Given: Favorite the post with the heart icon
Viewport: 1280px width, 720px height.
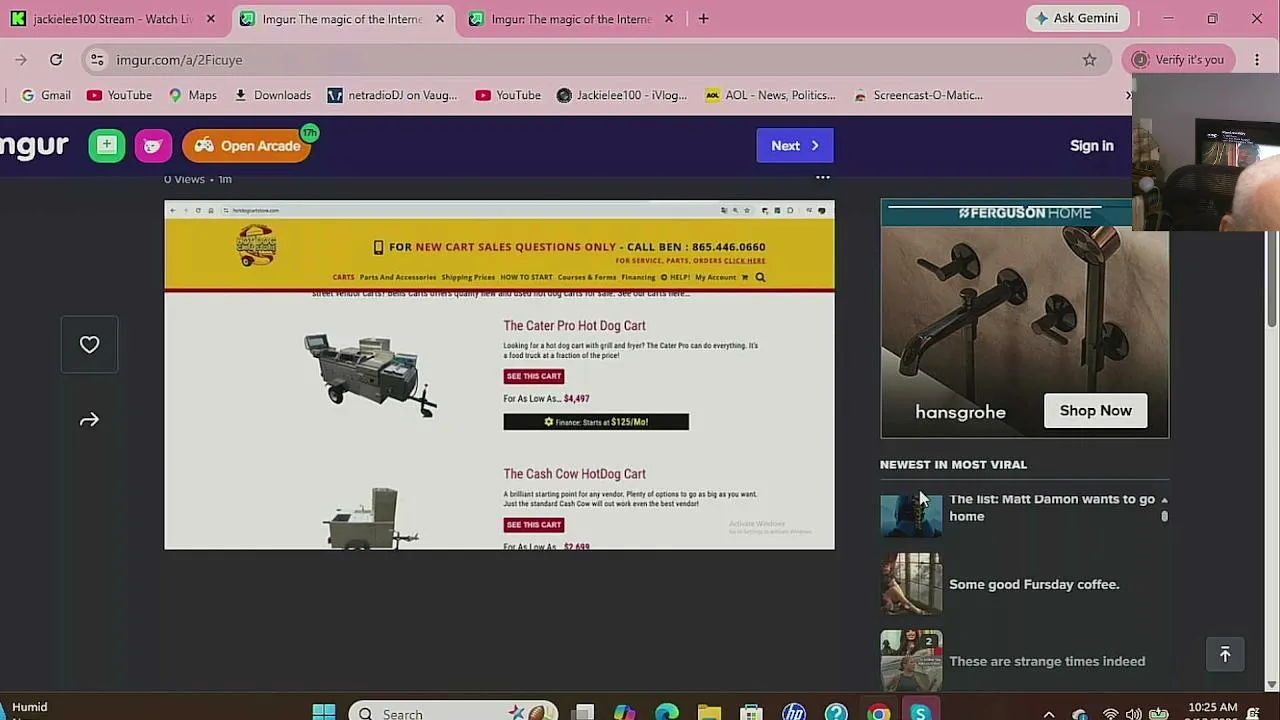Looking at the screenshot, I should tap(89, 344).
